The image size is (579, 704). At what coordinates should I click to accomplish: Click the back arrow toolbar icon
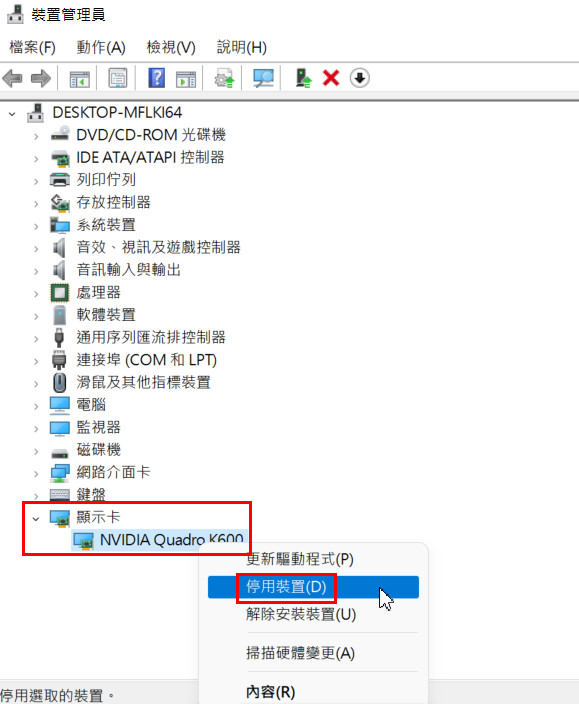[13, 79]
